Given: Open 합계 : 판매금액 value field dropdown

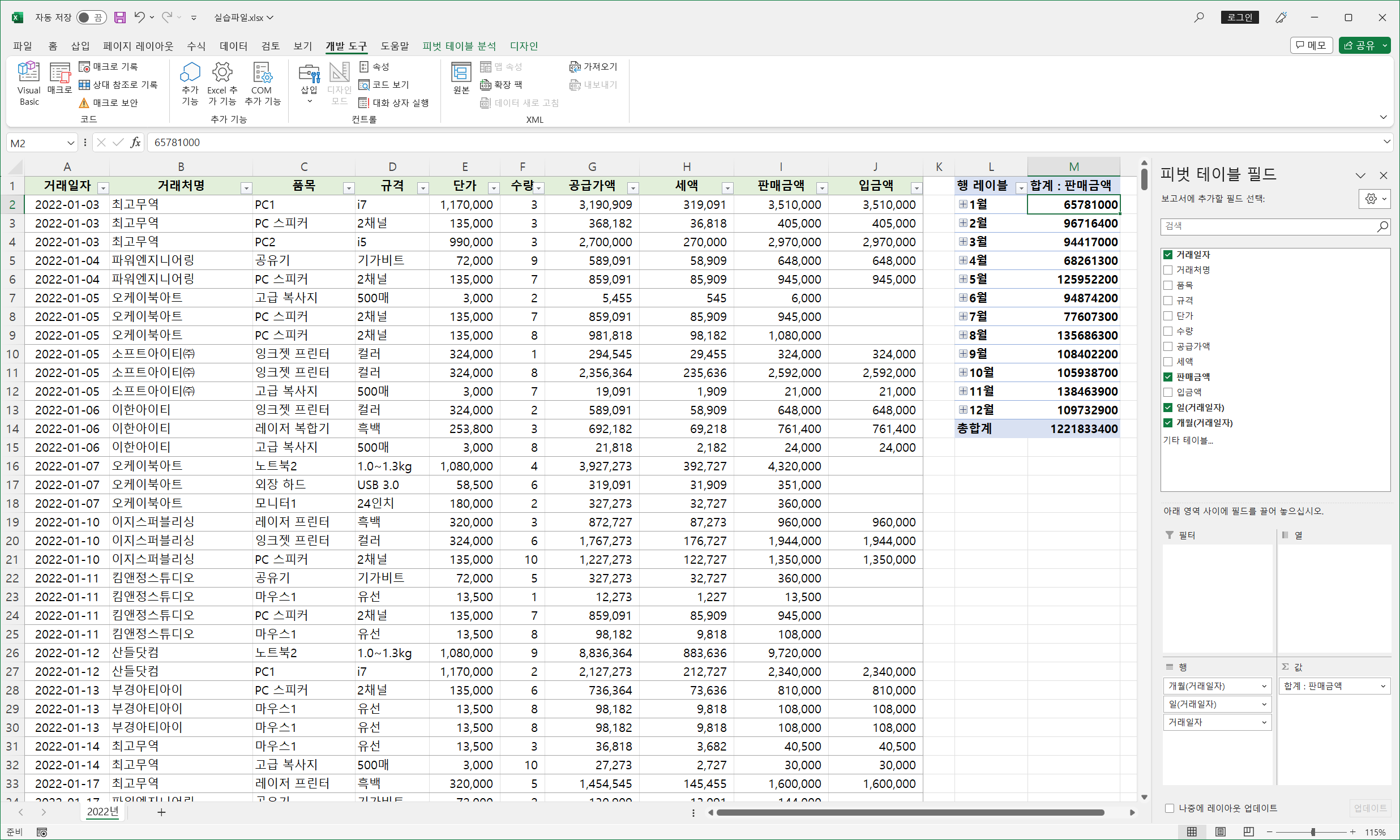Looking at the screenshot, I should point(1383,686).
